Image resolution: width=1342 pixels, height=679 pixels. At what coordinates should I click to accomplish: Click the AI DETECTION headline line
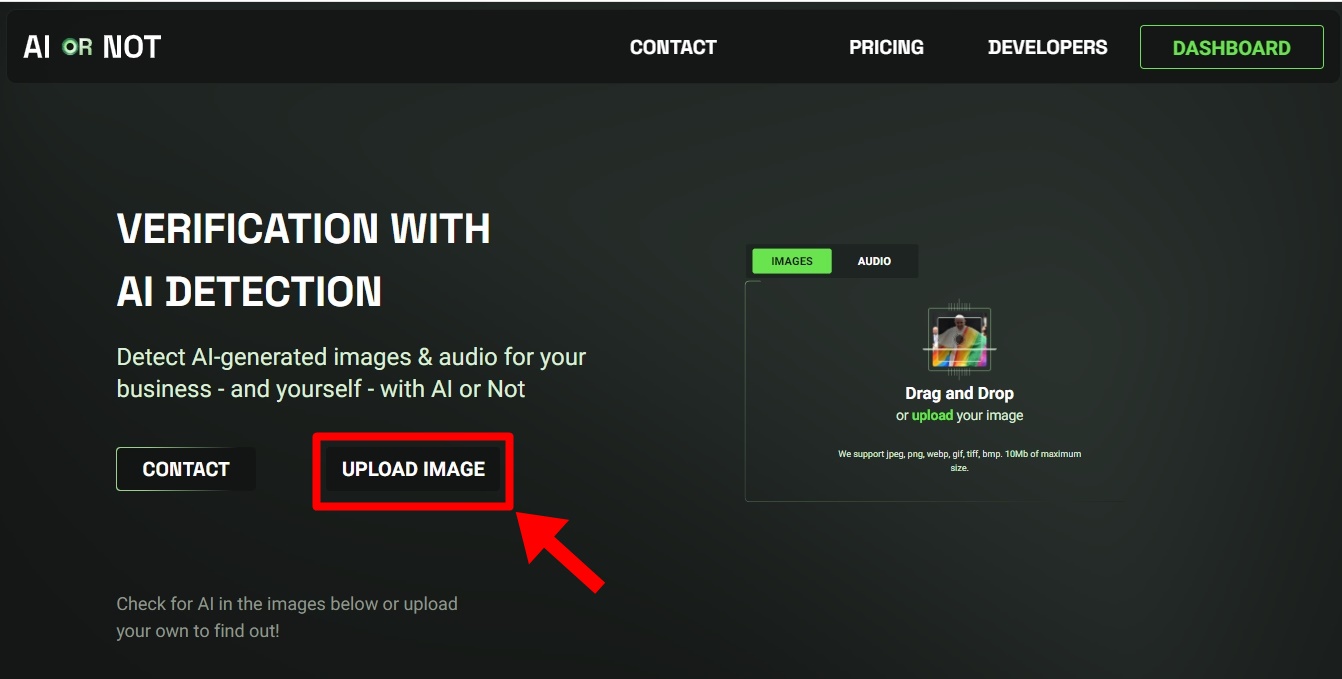coord(249,292)
